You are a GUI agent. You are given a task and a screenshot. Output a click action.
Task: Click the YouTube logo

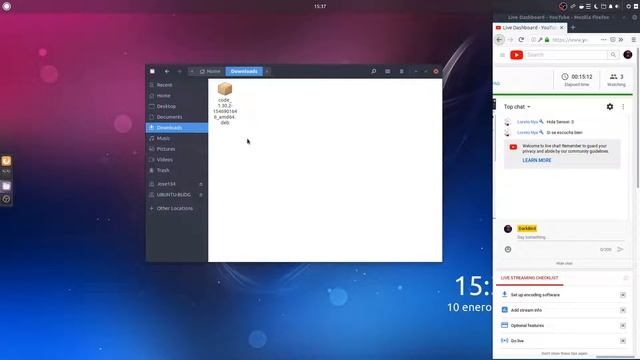(x=516, y=55)
